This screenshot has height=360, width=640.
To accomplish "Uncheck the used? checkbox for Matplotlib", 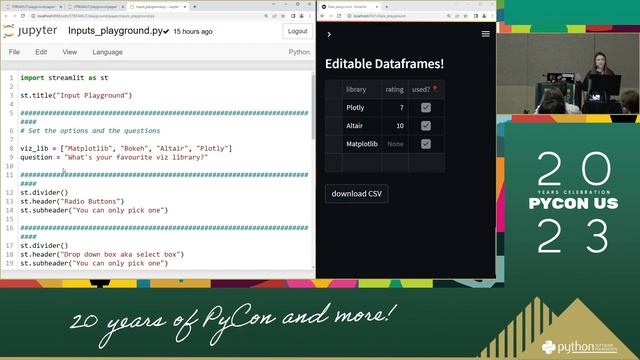I will (x=426, y=144).
